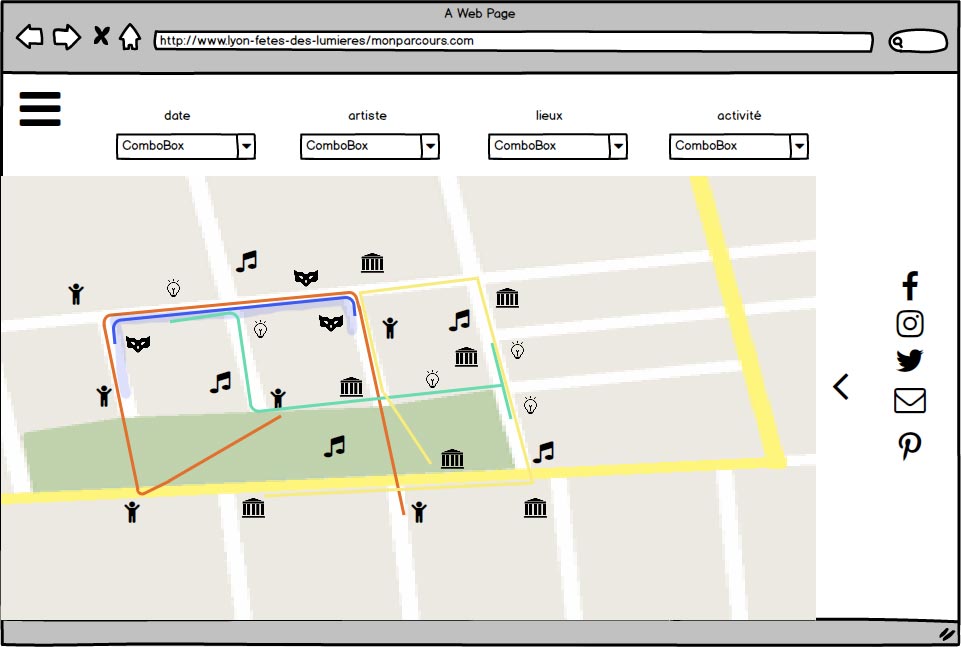Share via the Twitter bird icon
The image size is (961, 647).
(x=910, y=361)
